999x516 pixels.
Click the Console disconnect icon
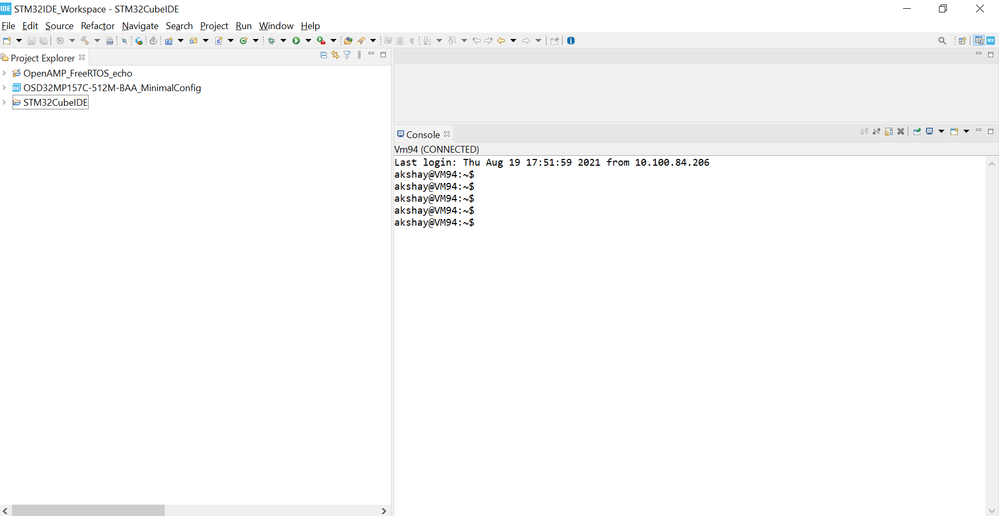(x=877, y=131)
